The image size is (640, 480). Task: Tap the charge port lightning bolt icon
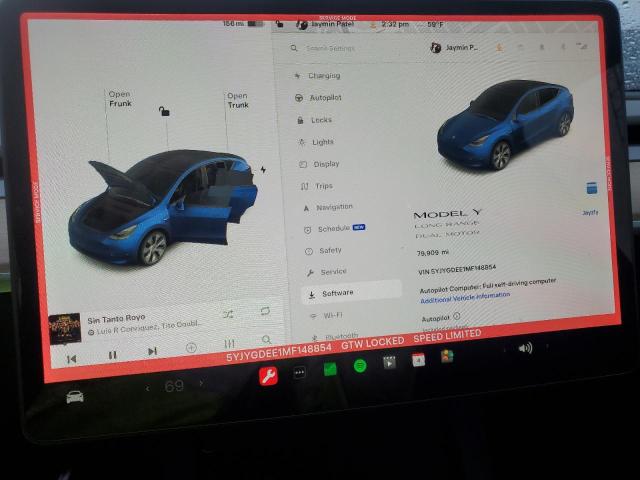(263, 169)
